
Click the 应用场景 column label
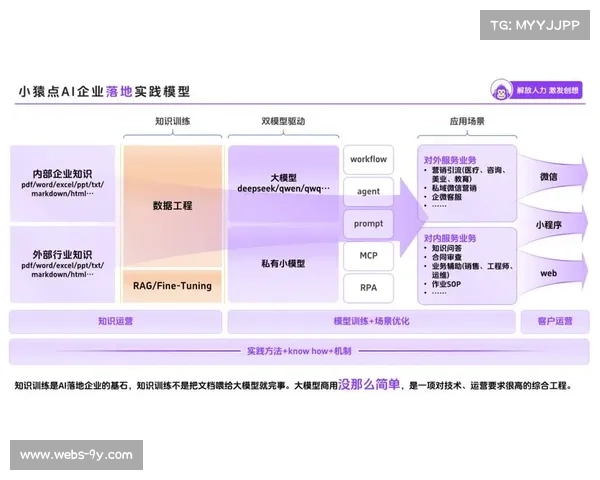point(467,121)
